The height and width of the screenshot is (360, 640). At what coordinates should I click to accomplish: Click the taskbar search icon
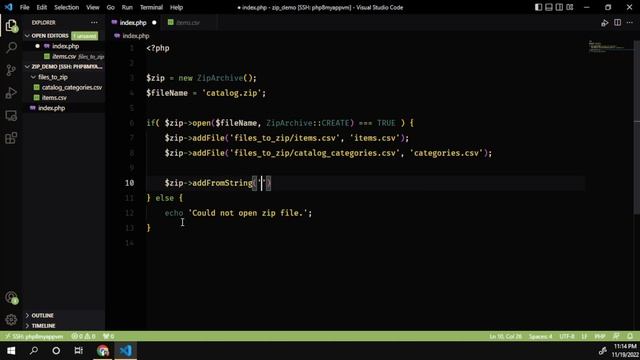coord(34,351)
